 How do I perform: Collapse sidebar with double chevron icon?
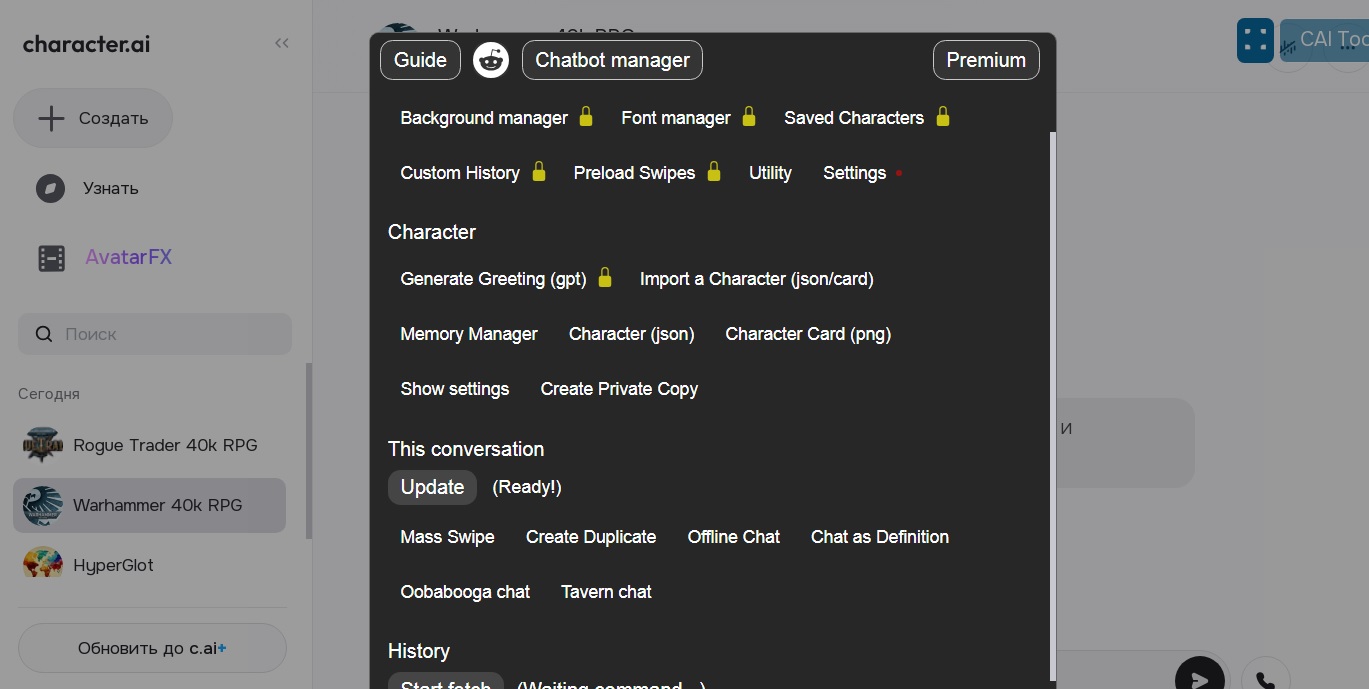(282, 43)
